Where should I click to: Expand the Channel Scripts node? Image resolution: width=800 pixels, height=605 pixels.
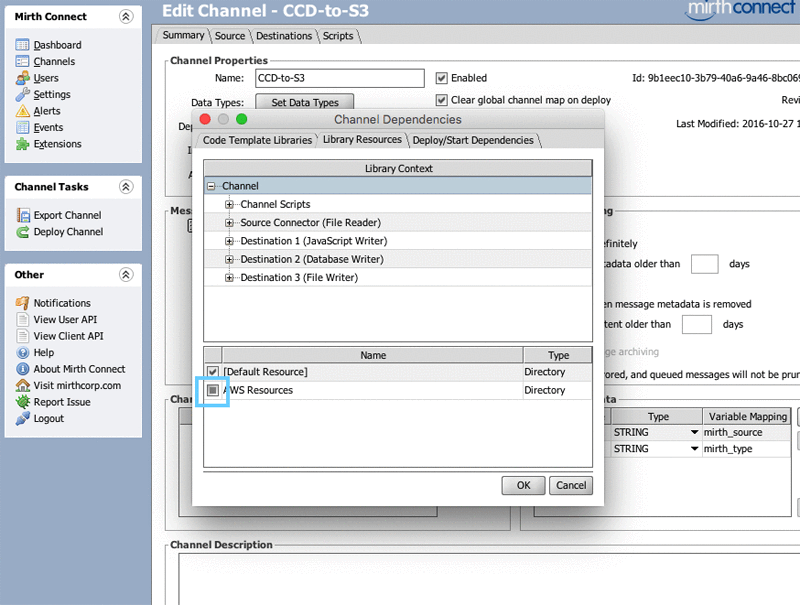point(229,205)
